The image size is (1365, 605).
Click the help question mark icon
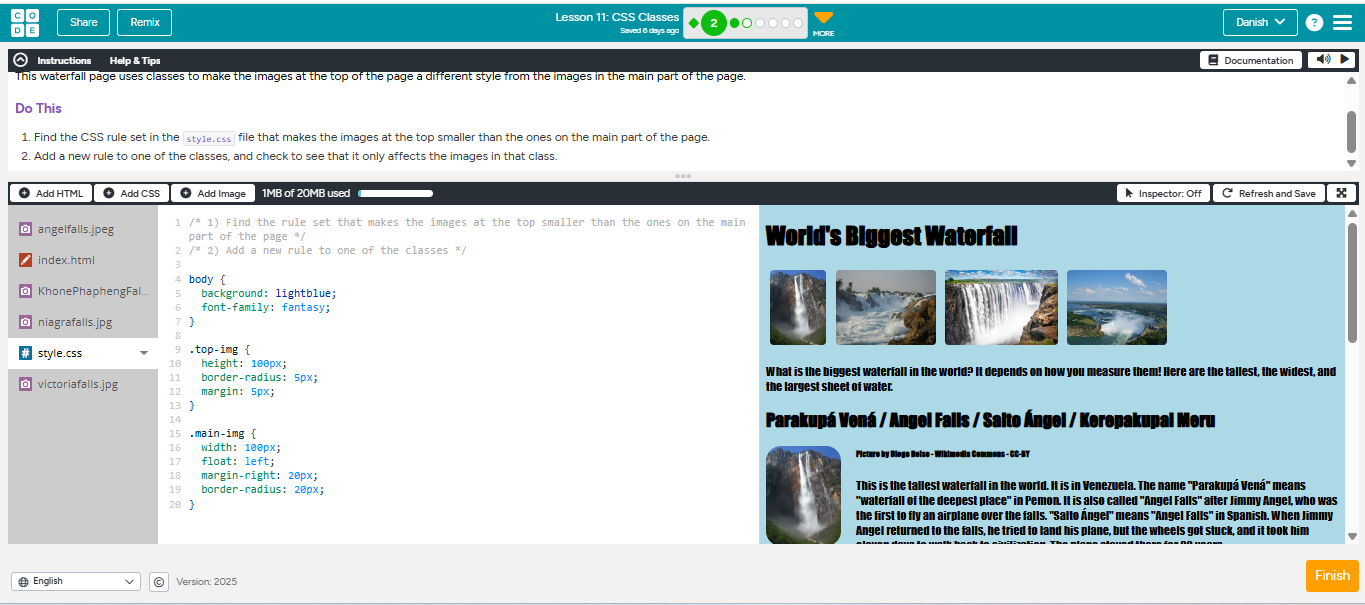click(x=1314, y=23)
